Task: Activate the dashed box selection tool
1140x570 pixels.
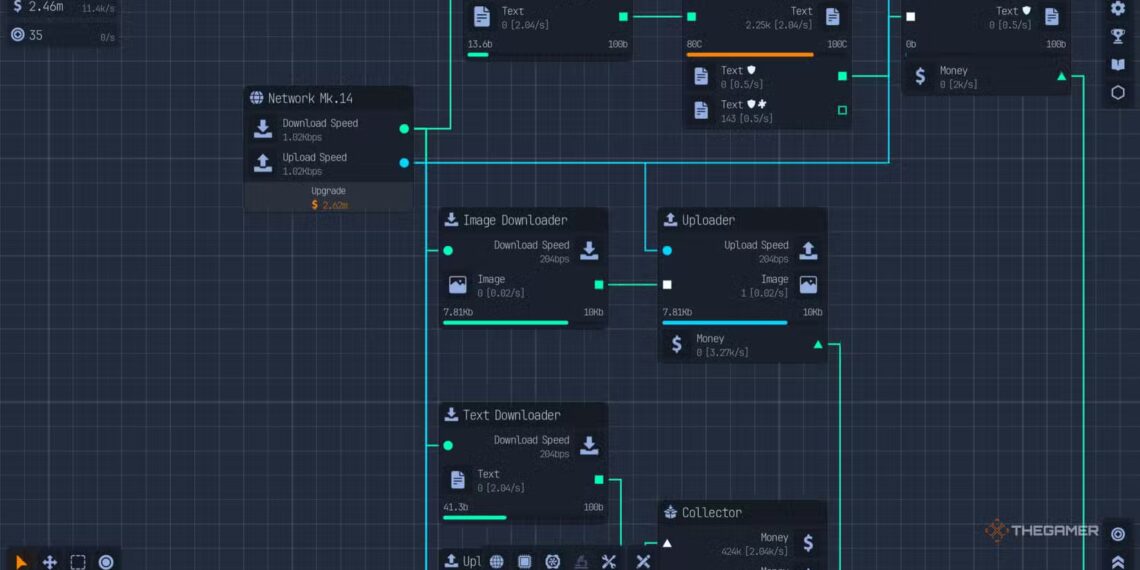Action: 78,562
